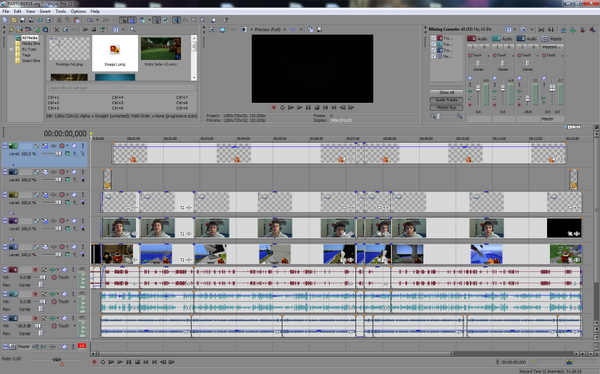Click the timeline ruler at the 00:05:00 marker
Screen dimensions: 600x374
pyautogui.click(x=280, y=138)
